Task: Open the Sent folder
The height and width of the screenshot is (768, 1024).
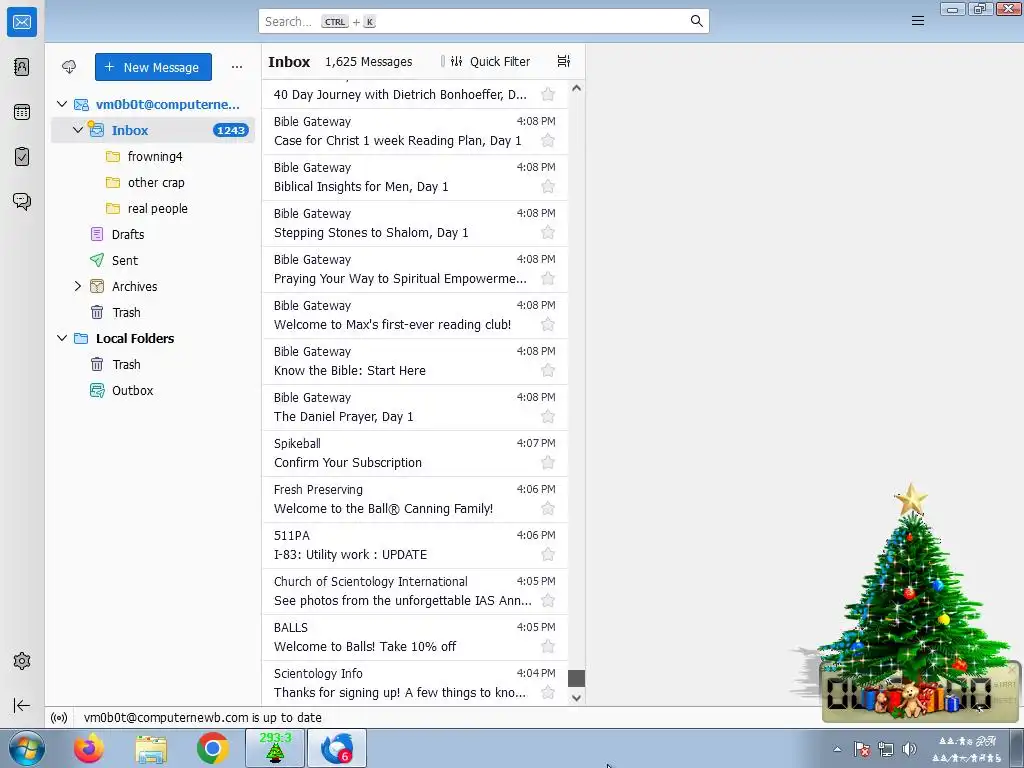Action: (x=153, y=261)
